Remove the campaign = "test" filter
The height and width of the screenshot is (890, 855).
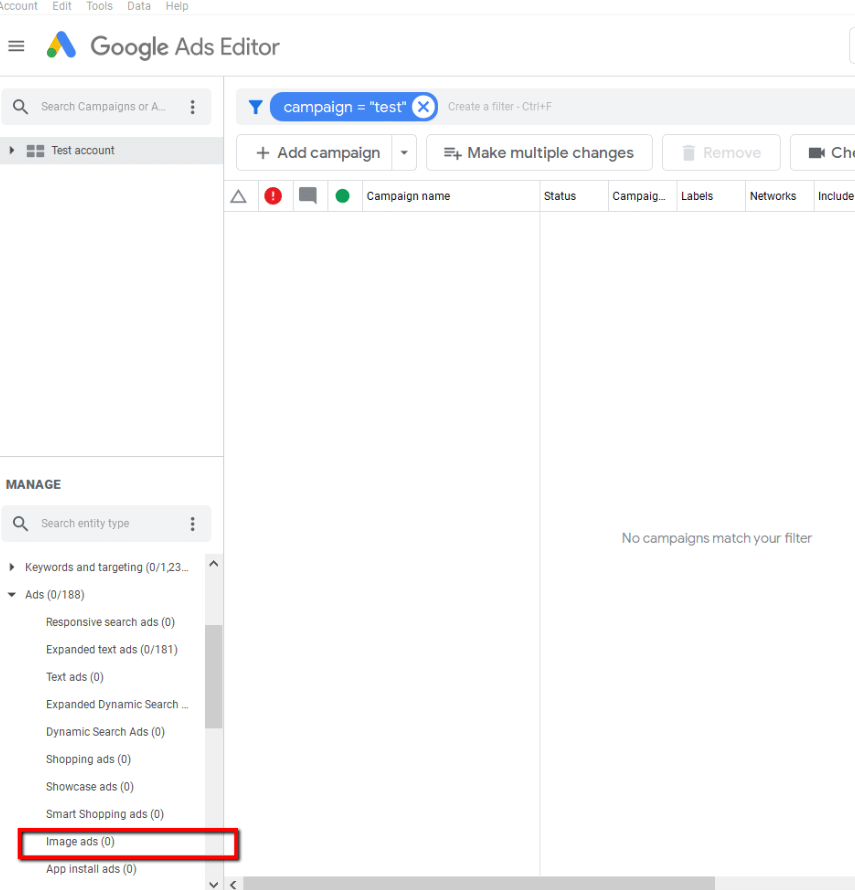tap(424, 107)
